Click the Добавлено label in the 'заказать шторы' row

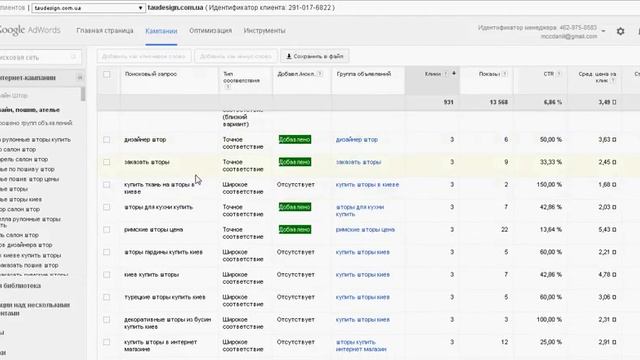pos(295,162)
